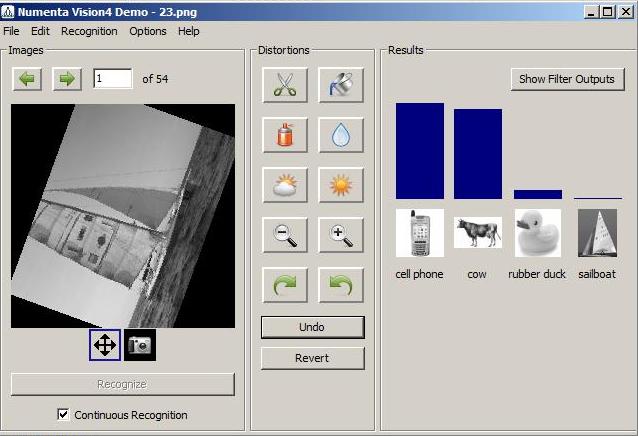Click the 'cell phone' label

tap(420, 275)
